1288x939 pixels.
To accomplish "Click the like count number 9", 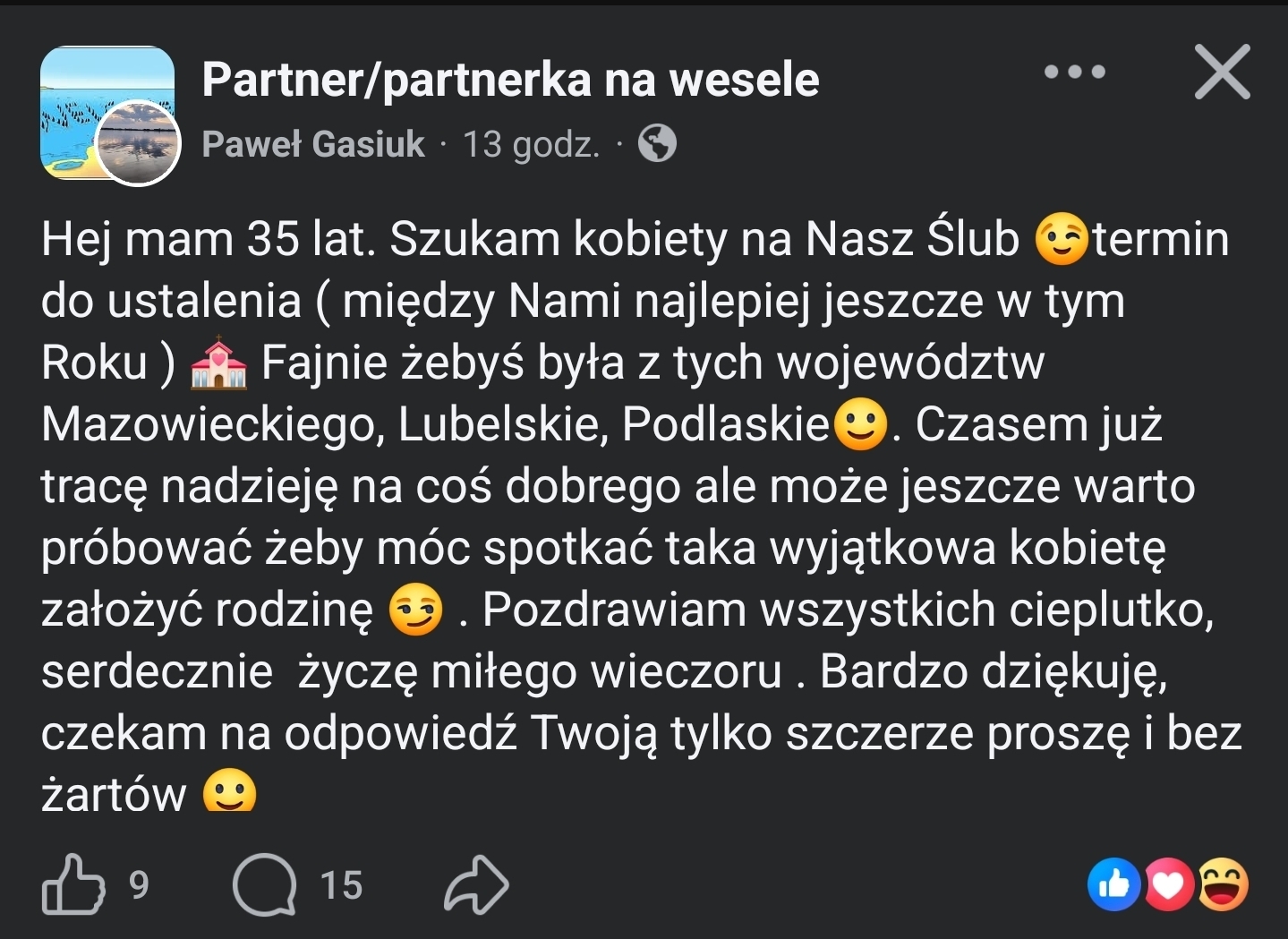I will coord(139,884).
